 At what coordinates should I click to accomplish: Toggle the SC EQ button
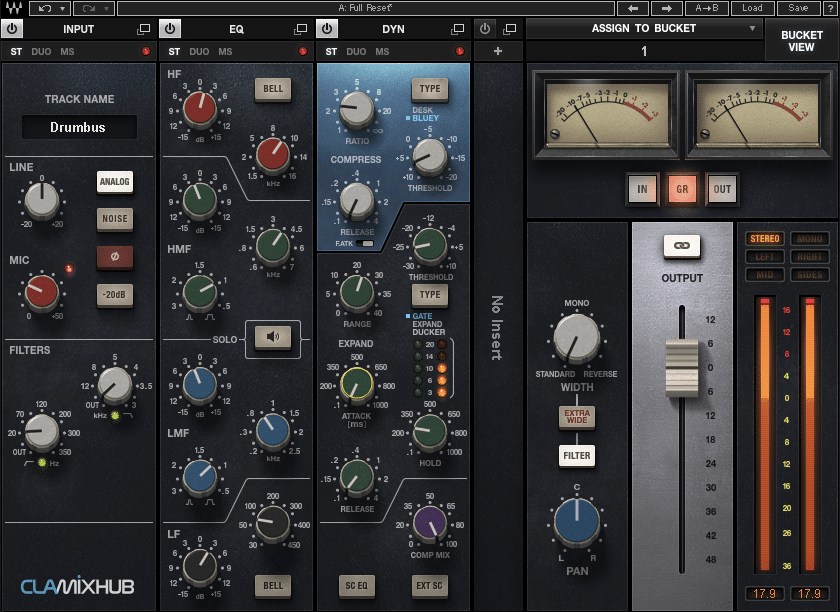point(357,586)
